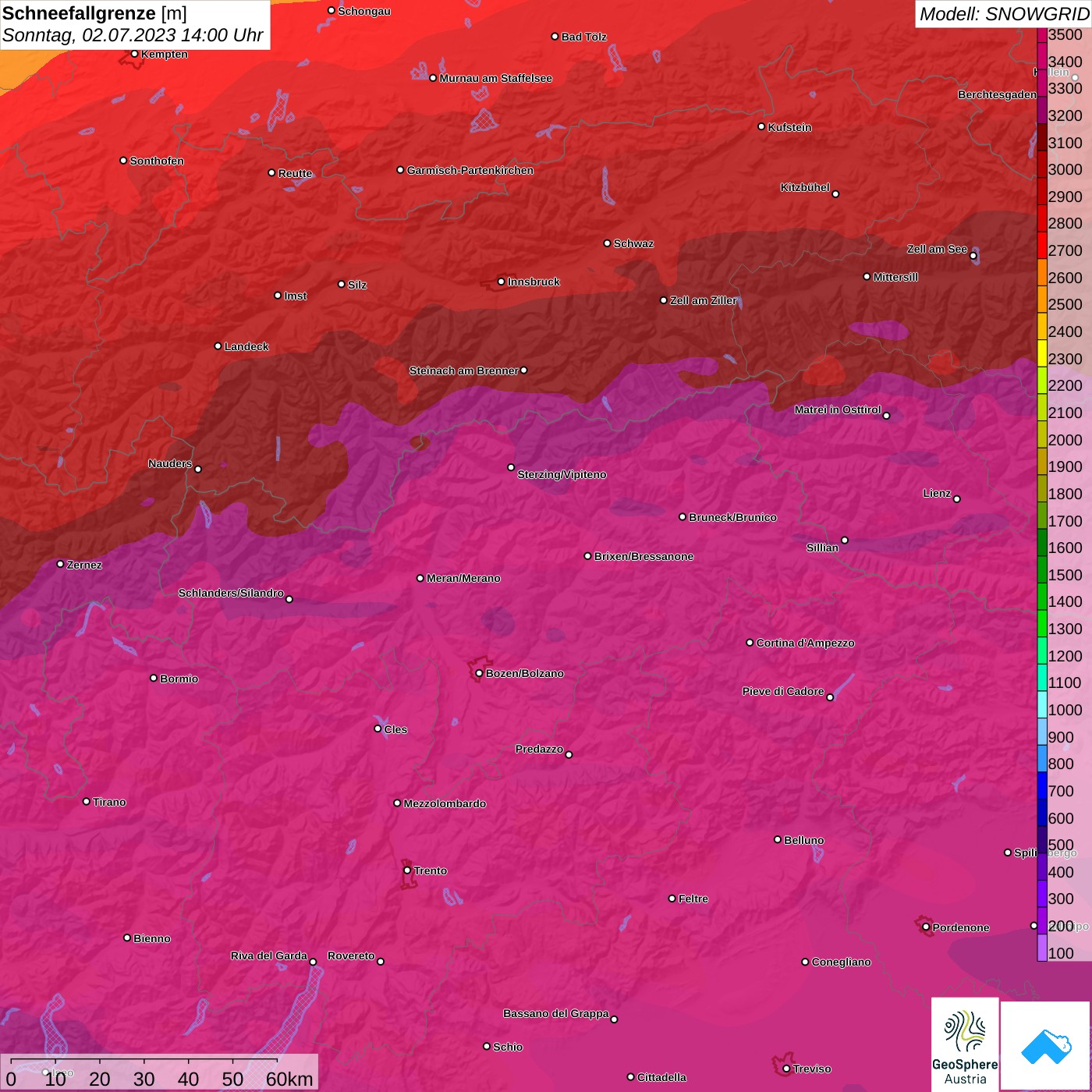Click the 'Mezzolombardo' town label
Viewport: 1092px width, 1092px height.
(445, 803)
